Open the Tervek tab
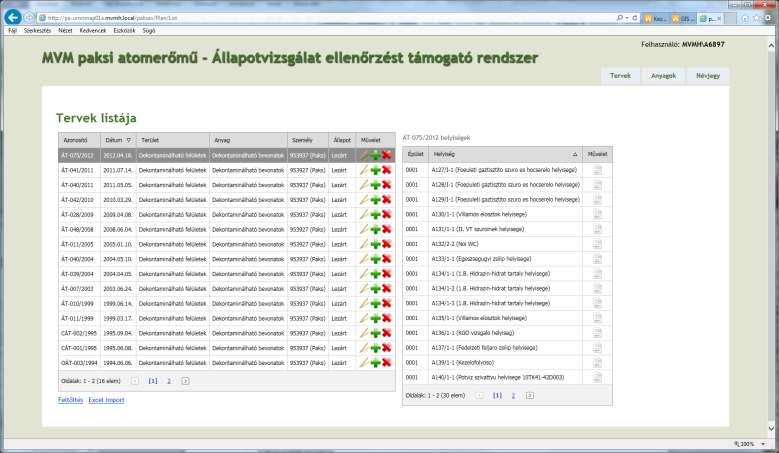This screenshot has height=453, width=779. [x=620, y=76]
